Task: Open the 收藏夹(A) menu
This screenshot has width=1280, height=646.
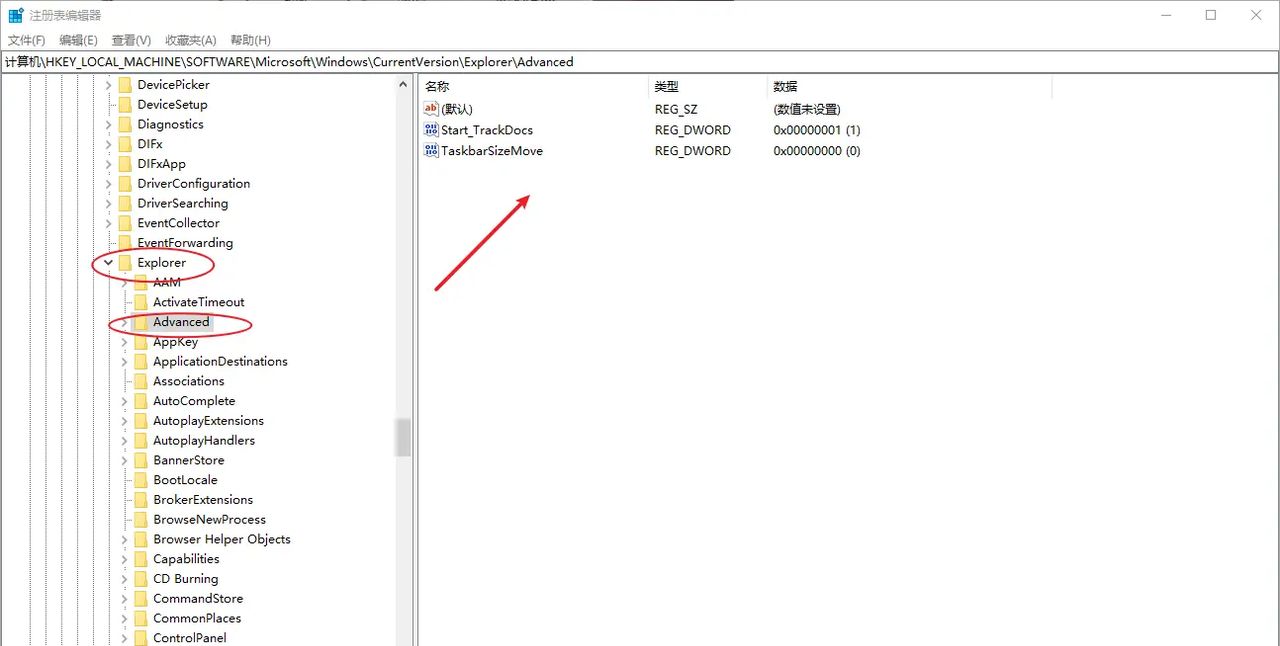Action: click(191, 40)
